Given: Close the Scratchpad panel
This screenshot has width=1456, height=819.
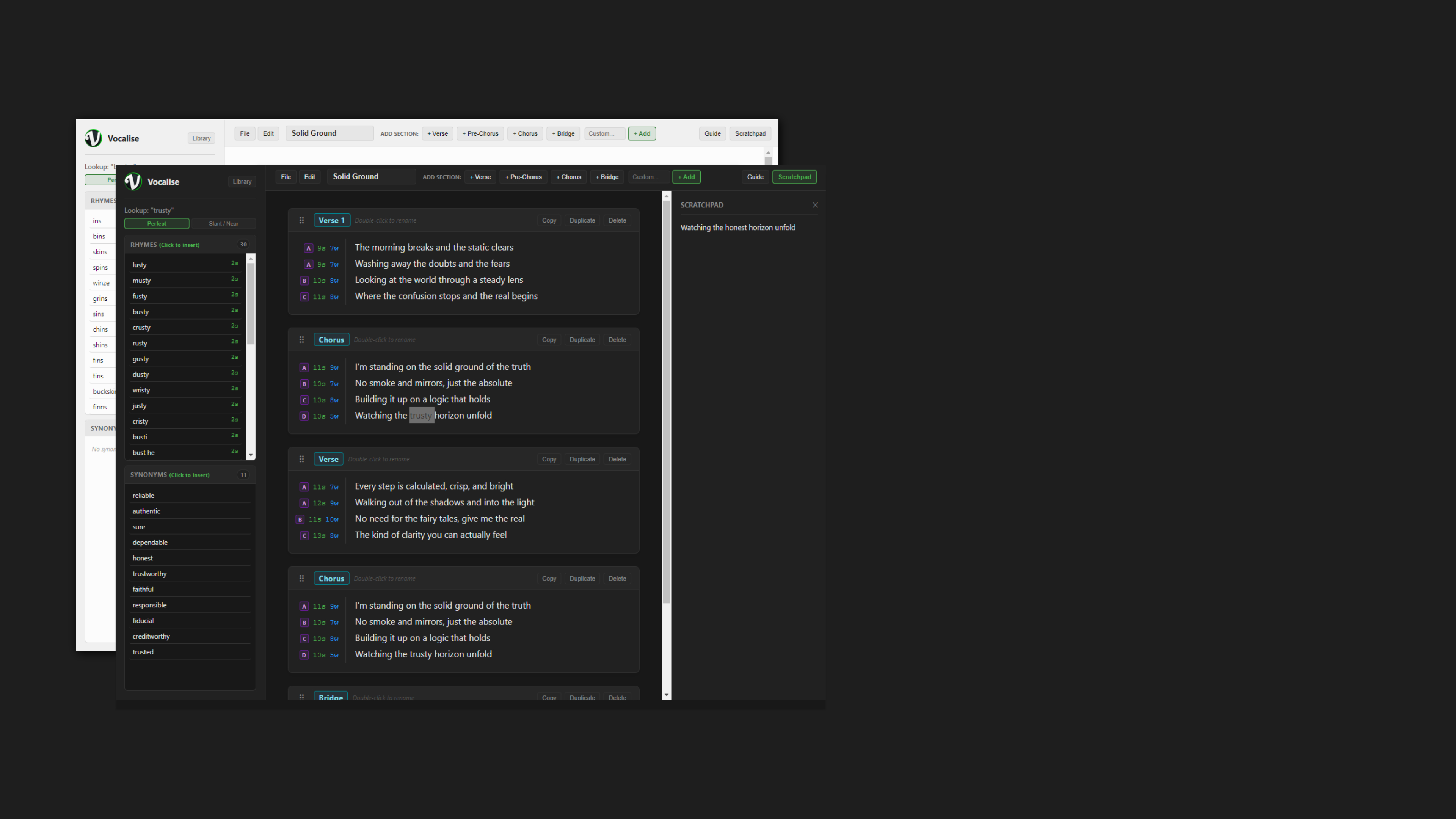Looking at the screenshot, I should 815,205.
